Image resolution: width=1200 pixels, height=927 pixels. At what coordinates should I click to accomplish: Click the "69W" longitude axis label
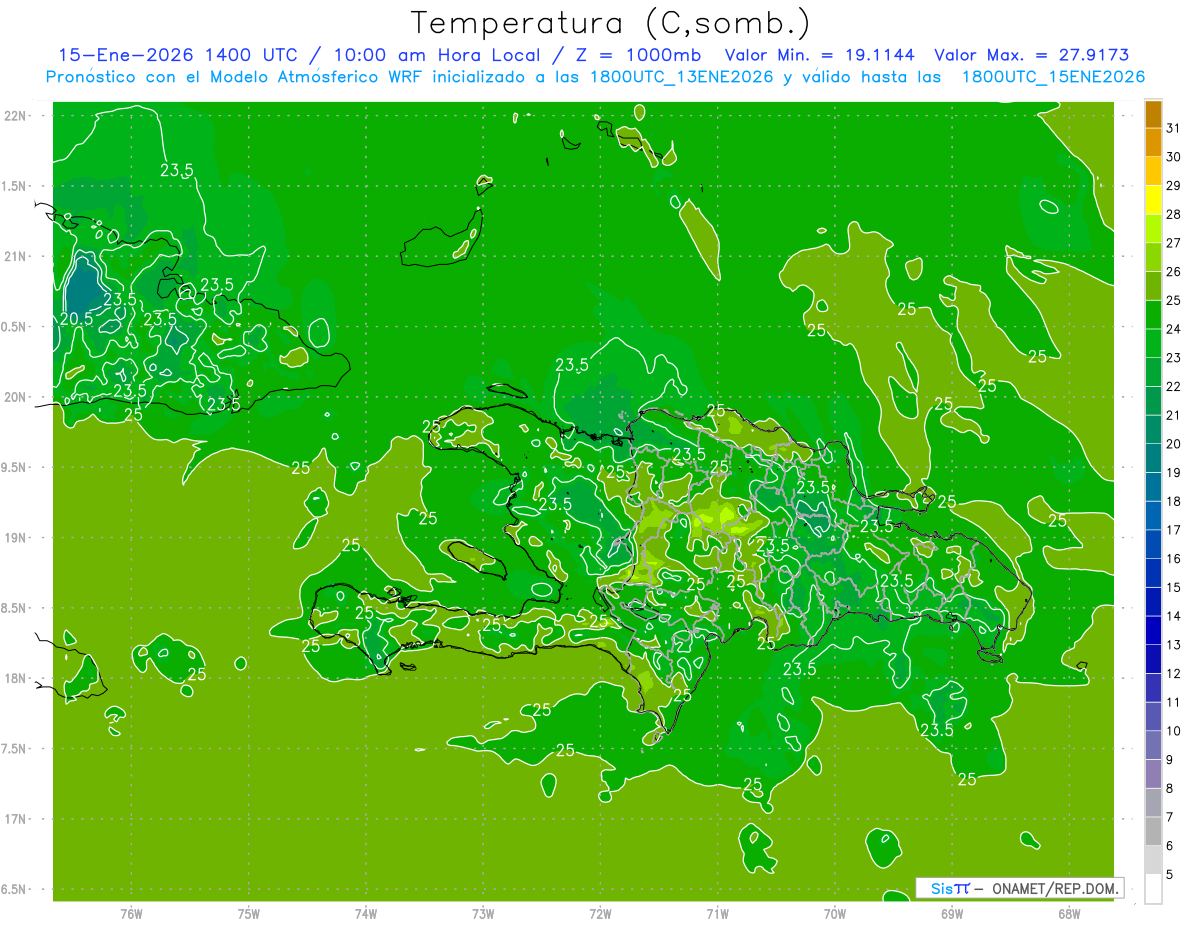(952, 913)
